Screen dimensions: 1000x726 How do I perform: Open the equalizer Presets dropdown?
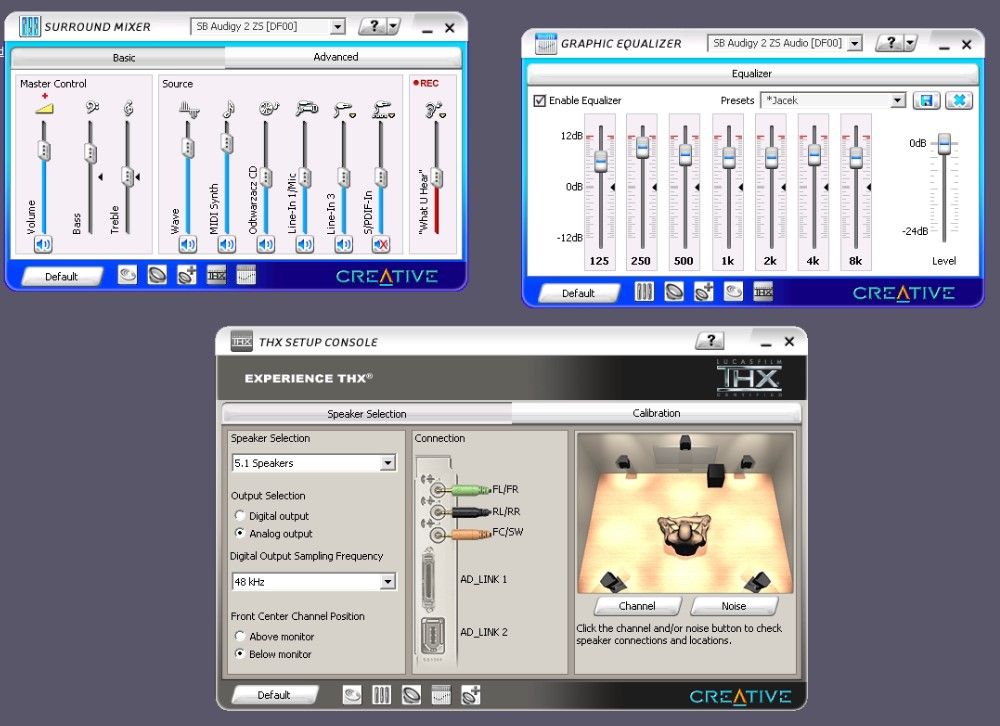[898, 100]
